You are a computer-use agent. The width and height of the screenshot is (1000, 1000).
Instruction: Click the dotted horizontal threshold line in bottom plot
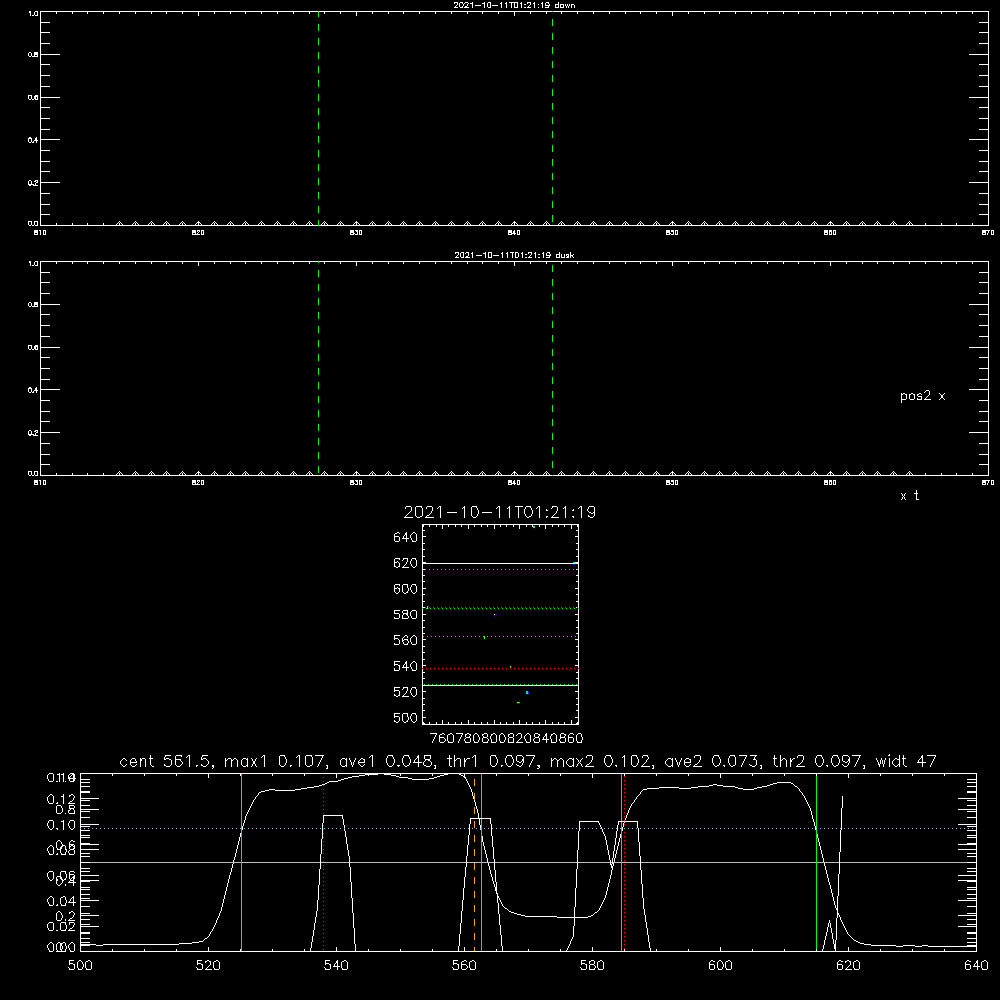tap(528, 828)
